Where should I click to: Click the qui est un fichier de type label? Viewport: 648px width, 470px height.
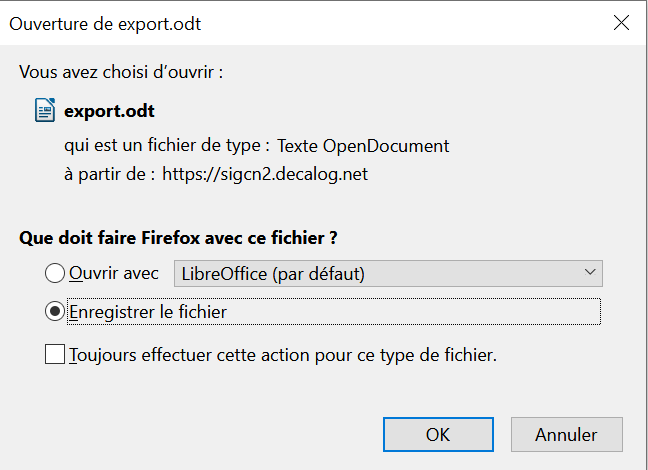point(167,146)
